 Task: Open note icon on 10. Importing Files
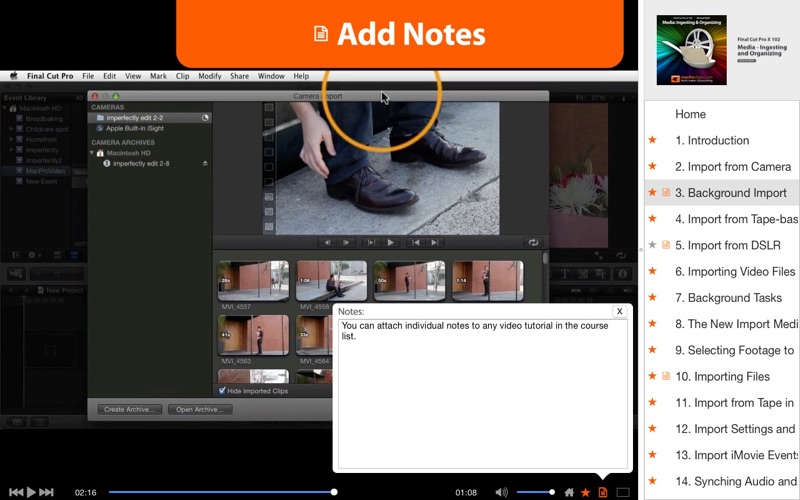coord(666,376)
